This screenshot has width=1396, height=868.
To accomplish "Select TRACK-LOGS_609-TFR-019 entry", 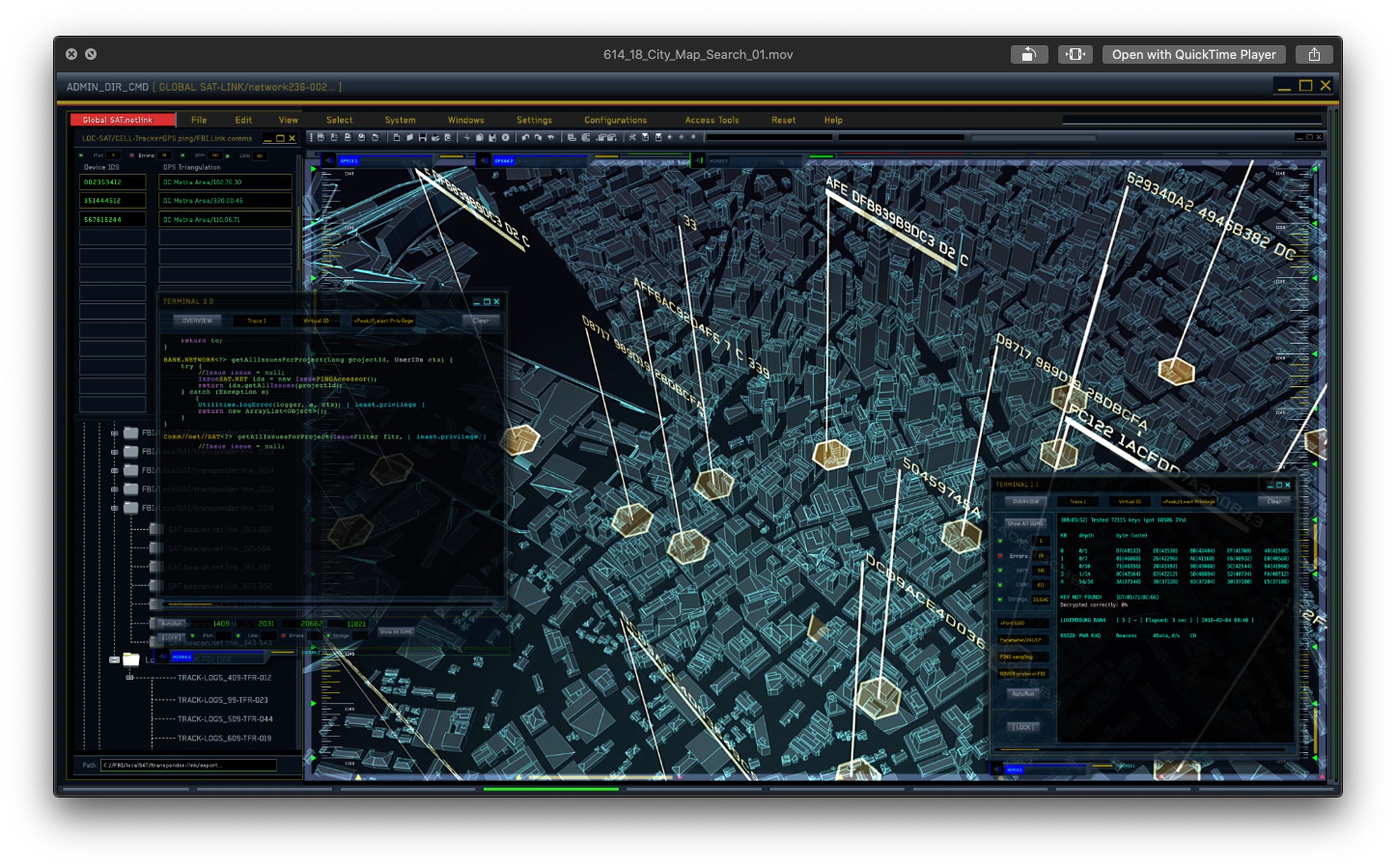I will click(x=224, y=739).
